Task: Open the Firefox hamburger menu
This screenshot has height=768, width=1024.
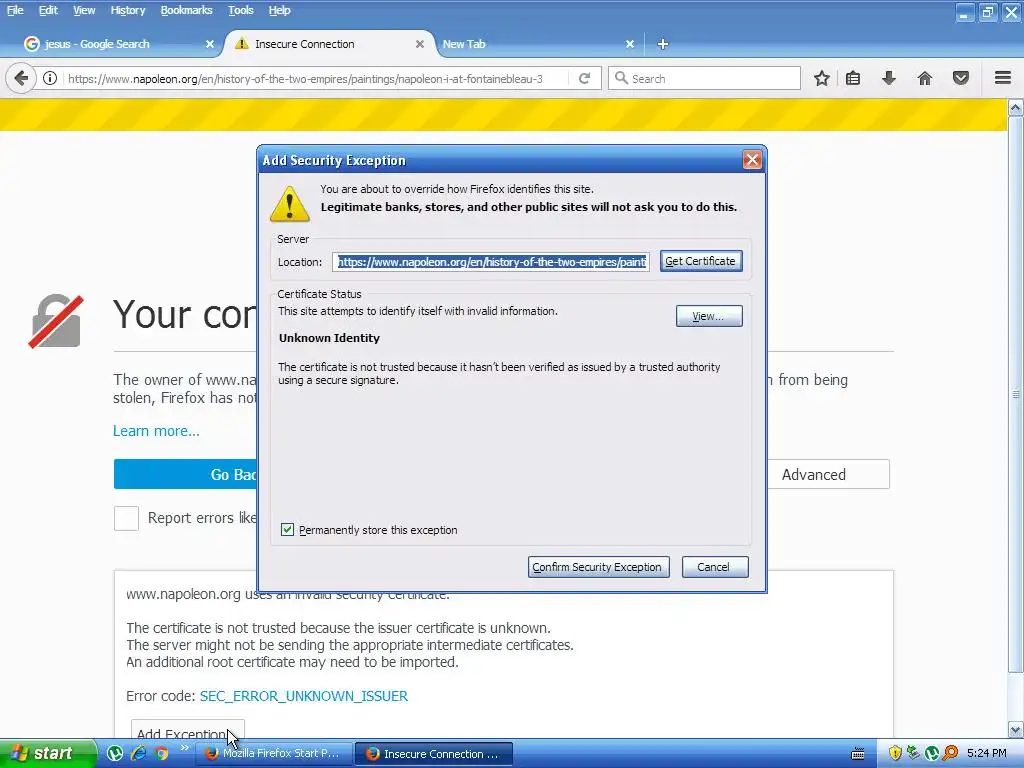Action: point(1003,78)
